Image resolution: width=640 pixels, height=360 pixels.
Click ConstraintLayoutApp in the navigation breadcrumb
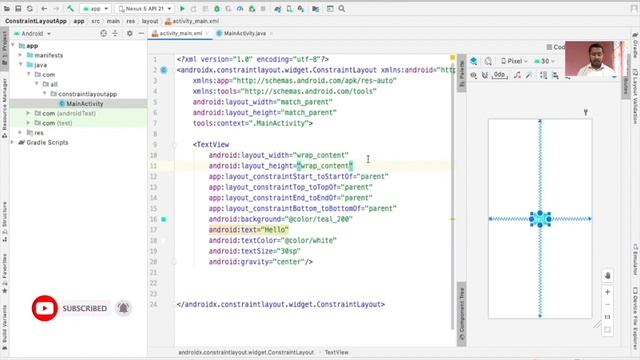point(36,21)
